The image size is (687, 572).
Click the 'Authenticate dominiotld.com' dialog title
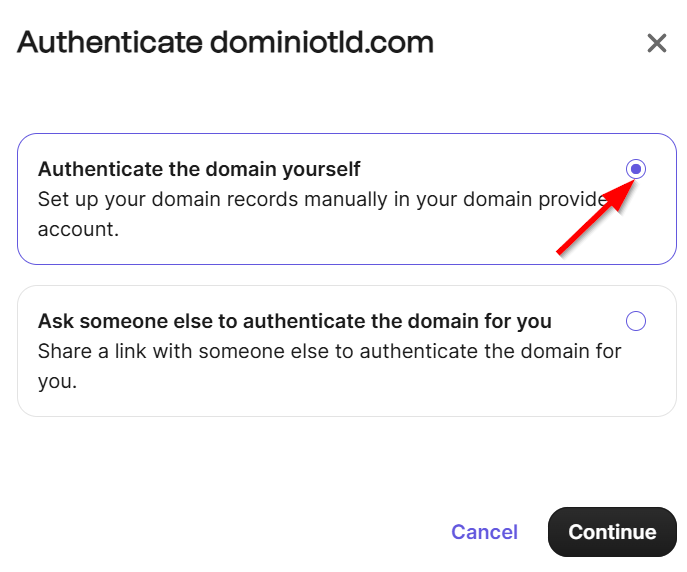tap(226, 43)
